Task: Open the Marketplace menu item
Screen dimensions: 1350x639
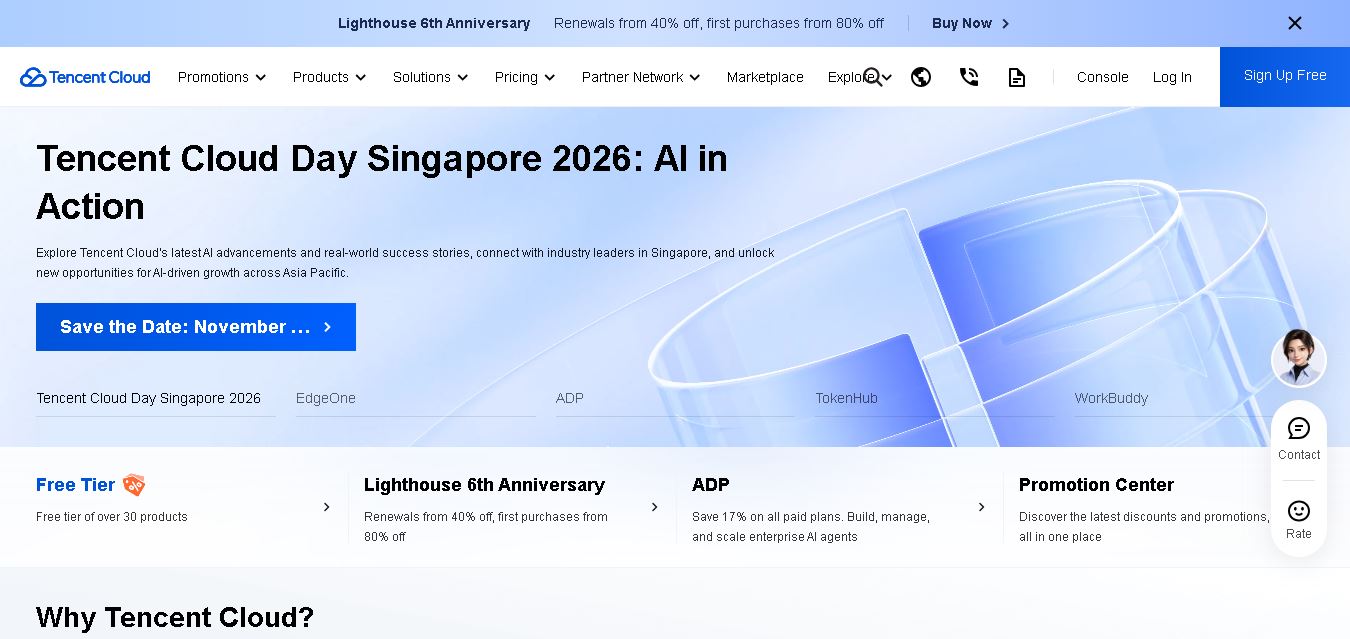Action: pos(765,77)
